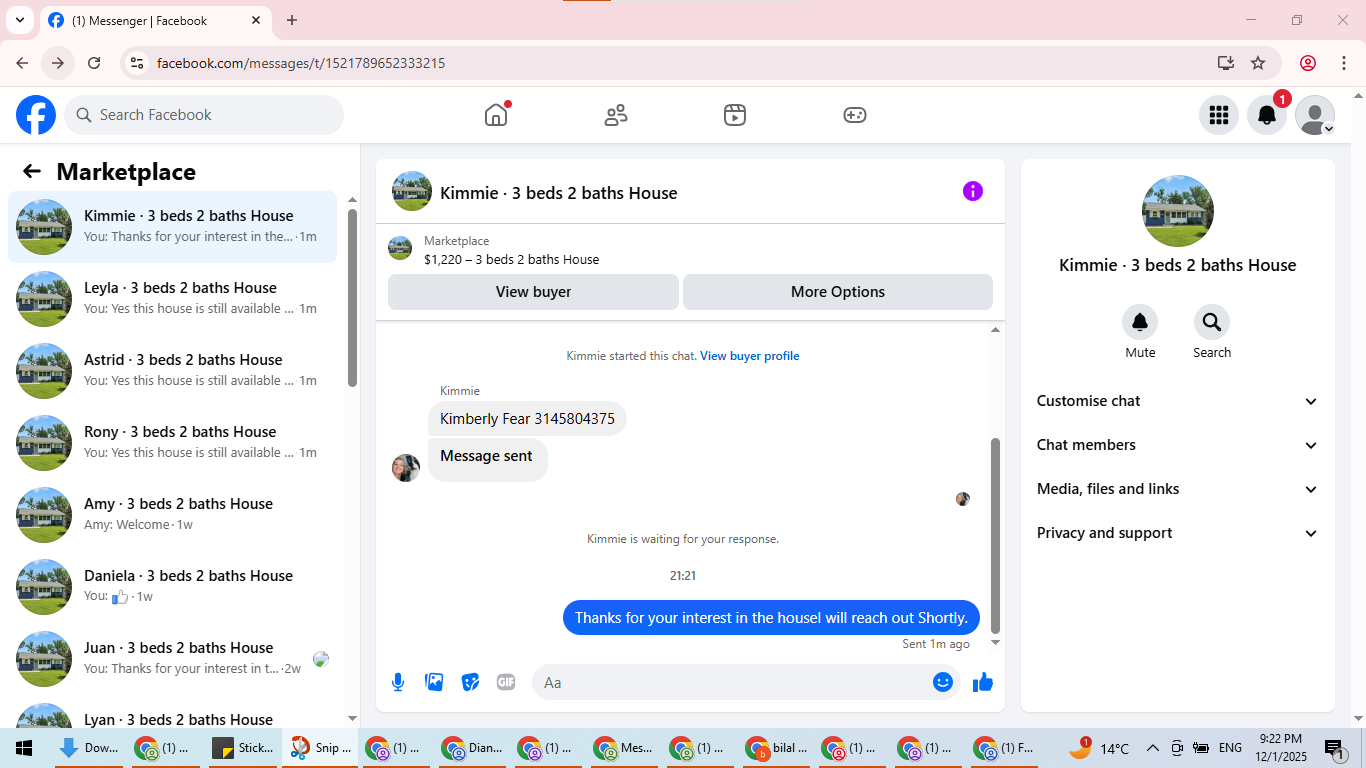1366x768 pixels.
Task: Open the Rony conversation in the list
Action: coord(172,443)
